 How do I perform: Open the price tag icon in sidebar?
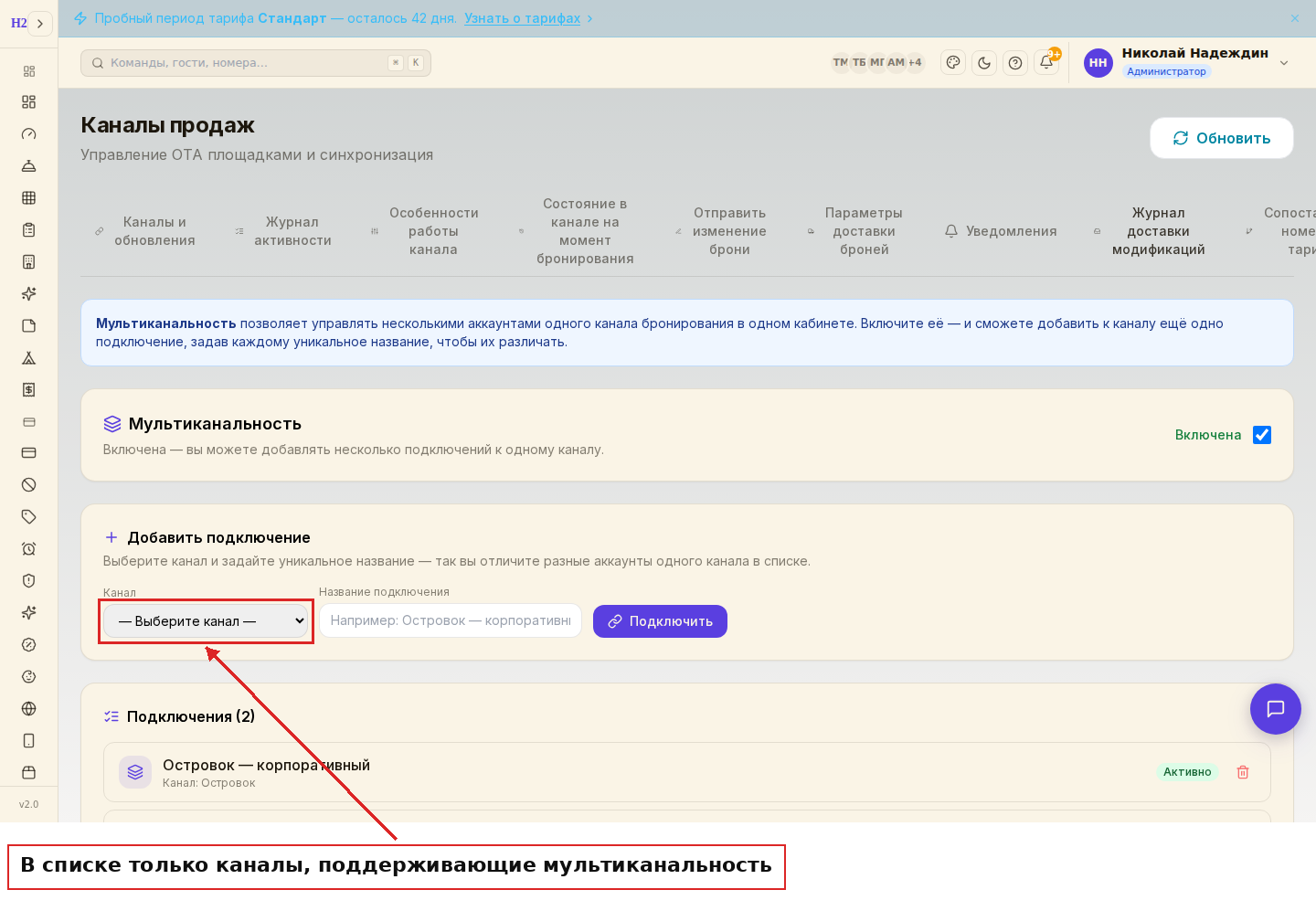(28, 517)
